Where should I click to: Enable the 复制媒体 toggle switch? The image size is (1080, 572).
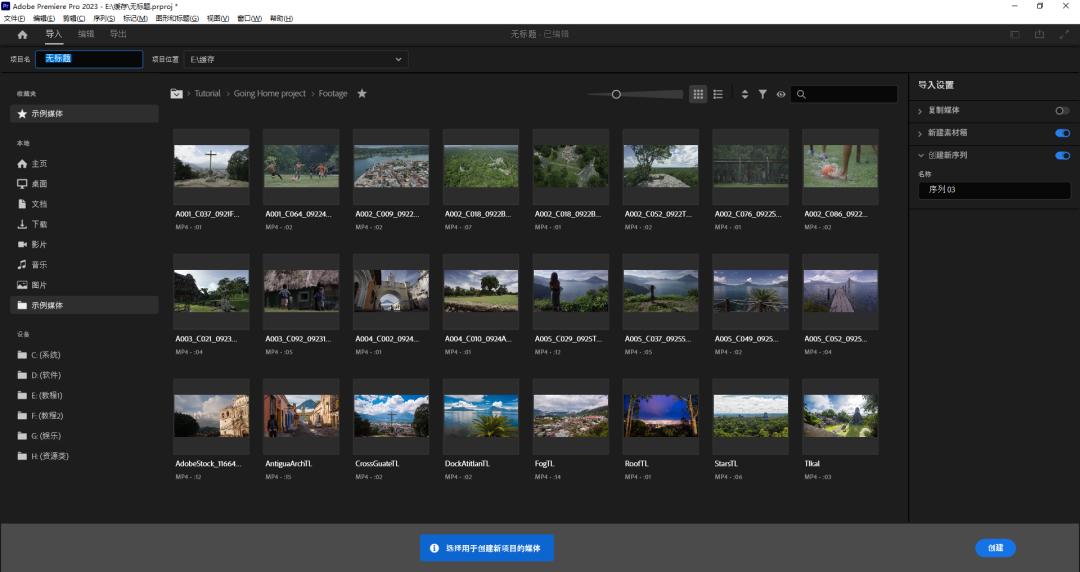[x=1062, y=110]
